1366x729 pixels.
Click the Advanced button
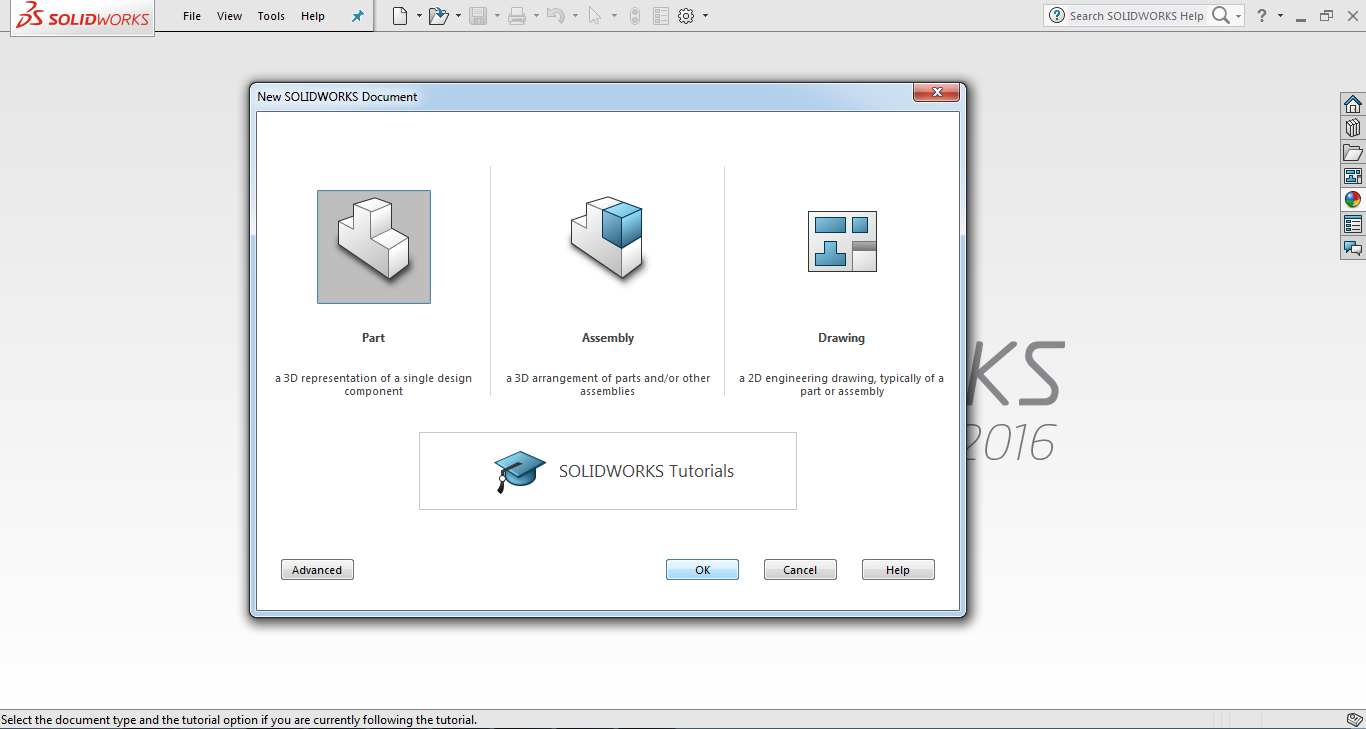pyautogui.click(x=317, y=570)
